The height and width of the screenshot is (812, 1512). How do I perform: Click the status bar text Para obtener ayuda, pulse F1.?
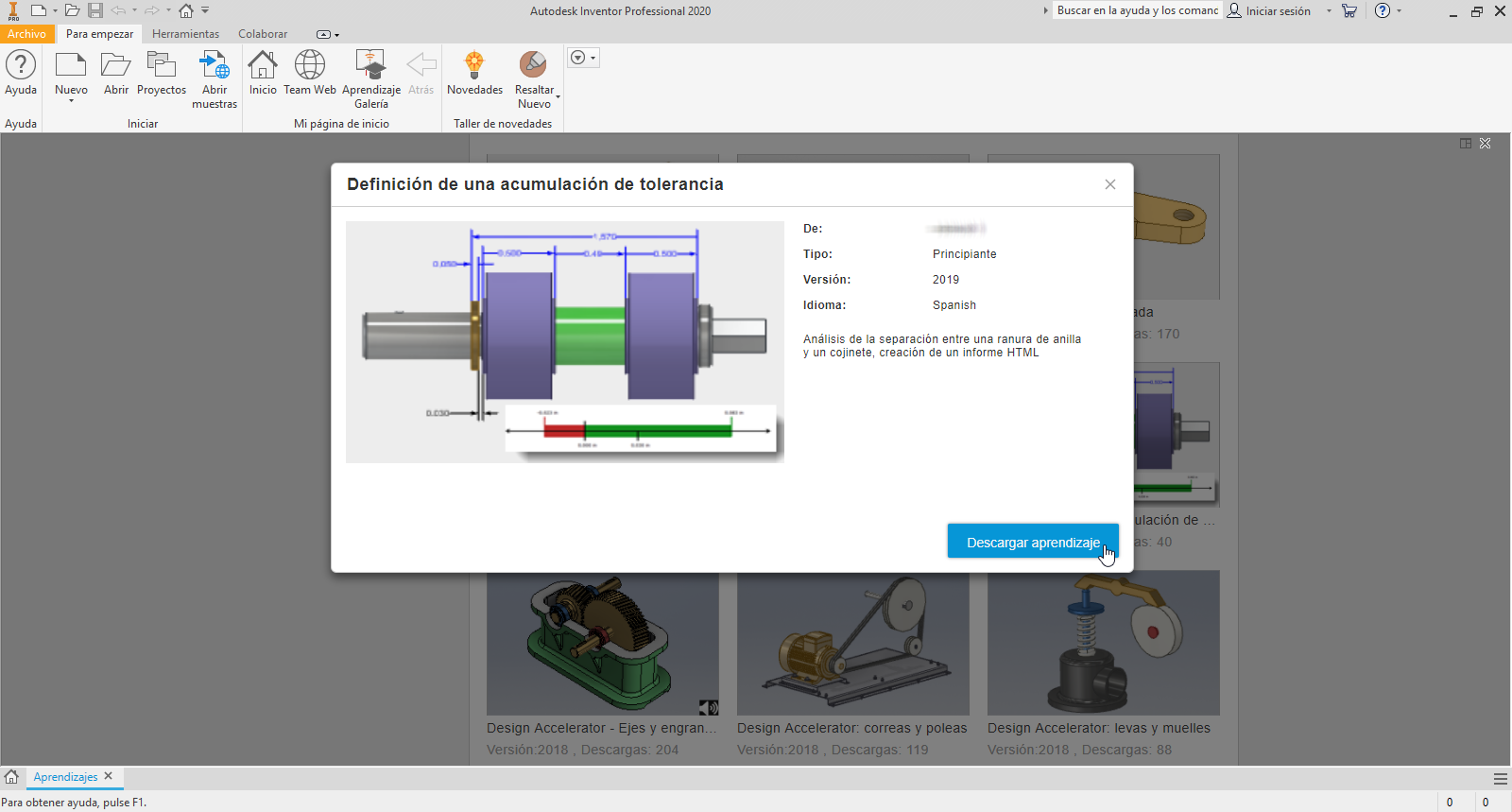[74, 803]
